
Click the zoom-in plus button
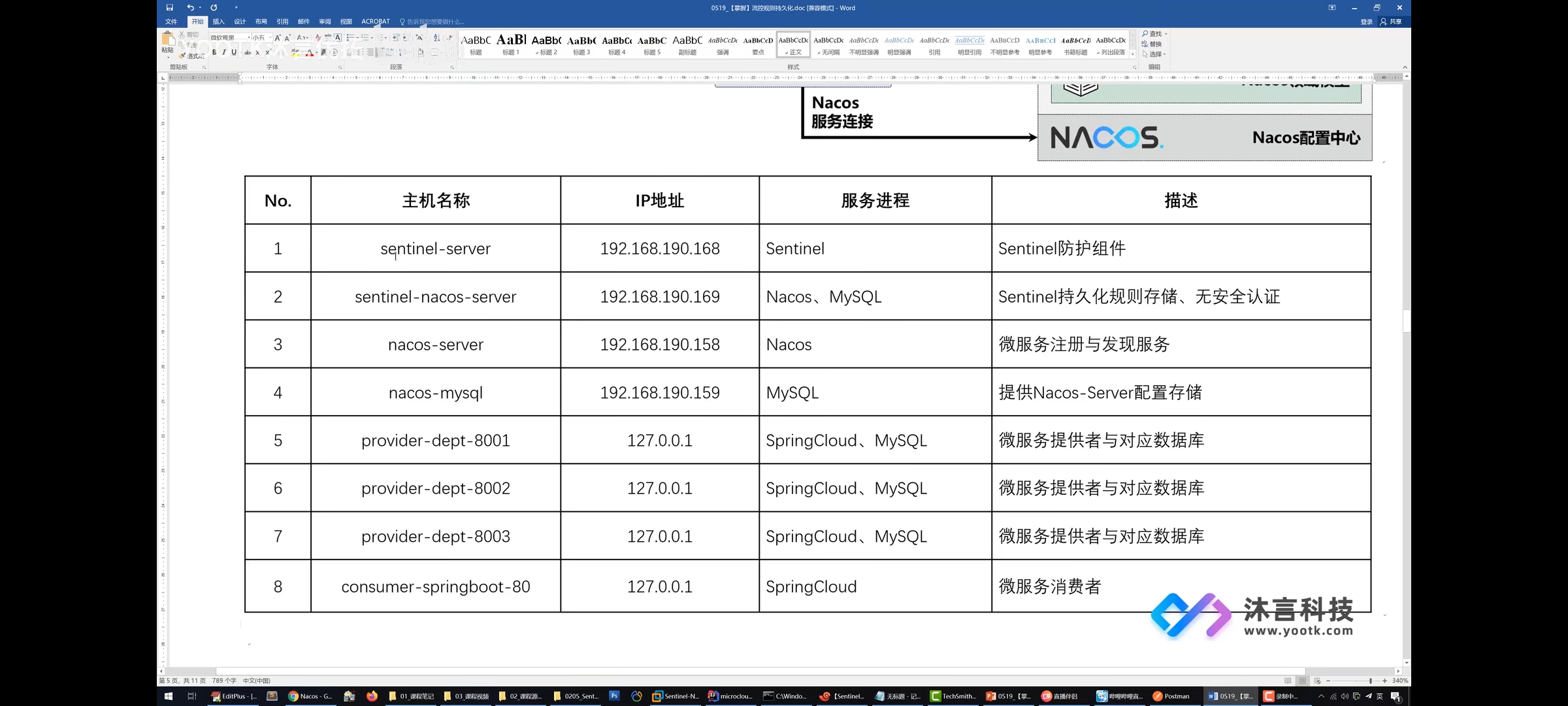click(1384, 681)
